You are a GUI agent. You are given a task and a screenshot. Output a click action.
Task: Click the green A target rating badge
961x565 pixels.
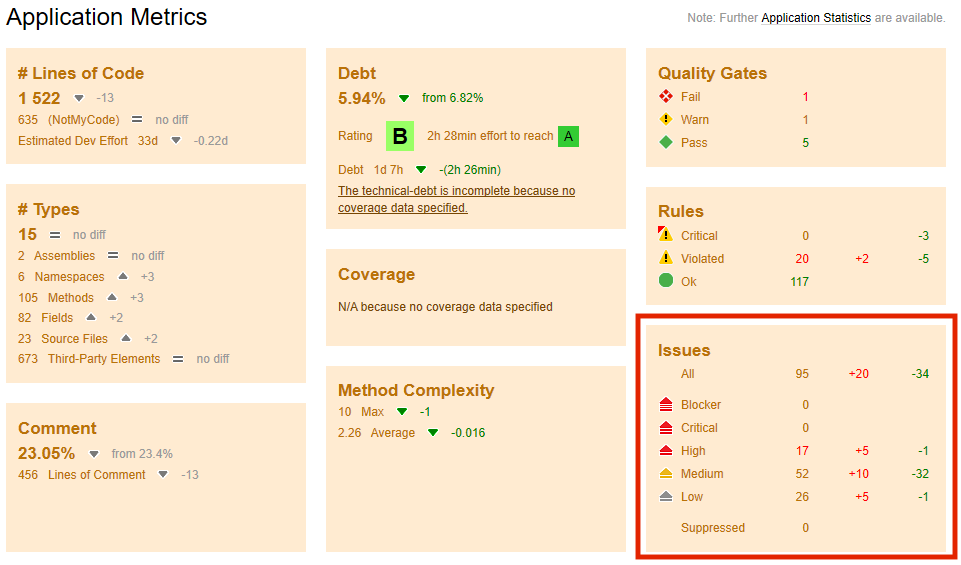(568, 136)
